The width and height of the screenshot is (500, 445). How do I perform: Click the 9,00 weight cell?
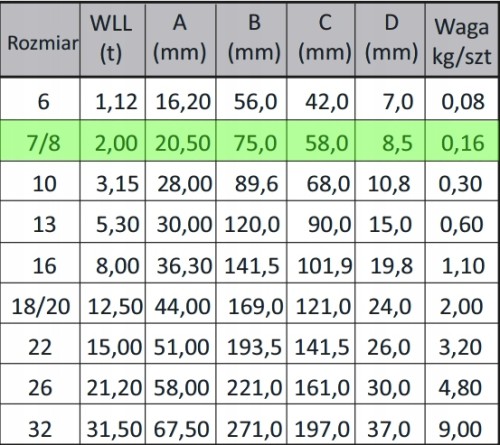462,425
